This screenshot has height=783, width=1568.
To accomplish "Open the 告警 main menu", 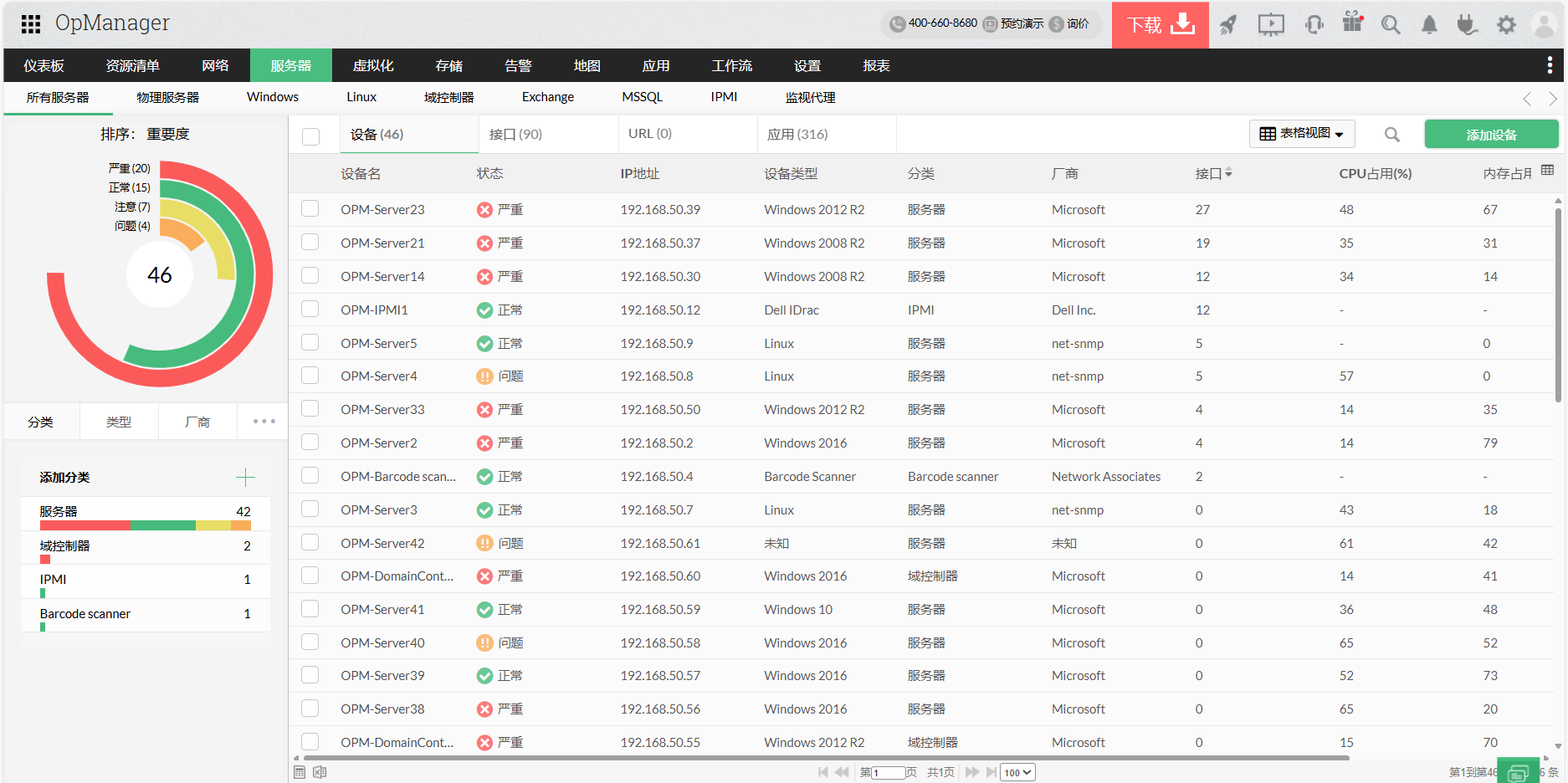I will (518, 65).
